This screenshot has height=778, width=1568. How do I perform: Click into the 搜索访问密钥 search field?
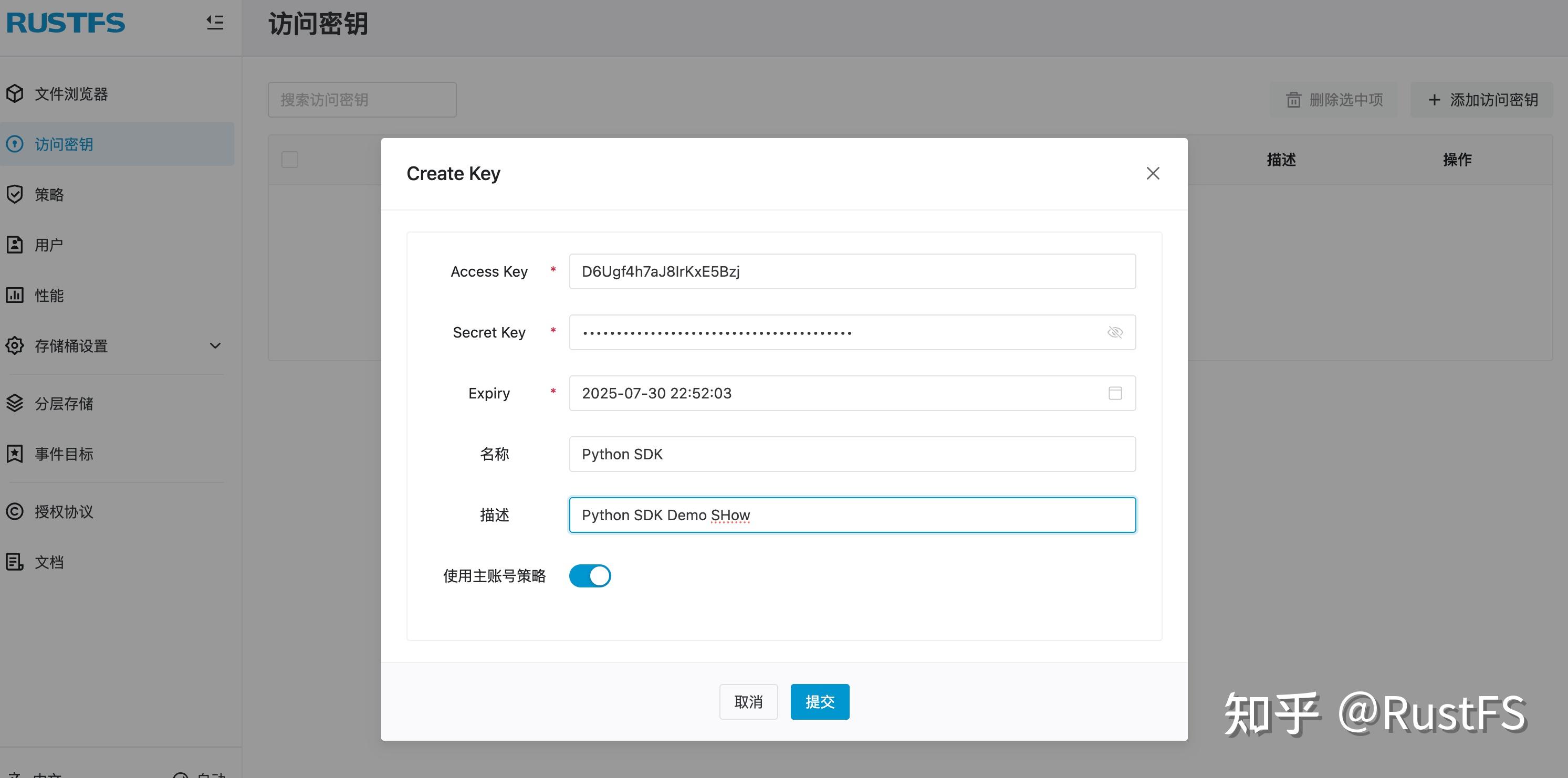click(362, 99)
